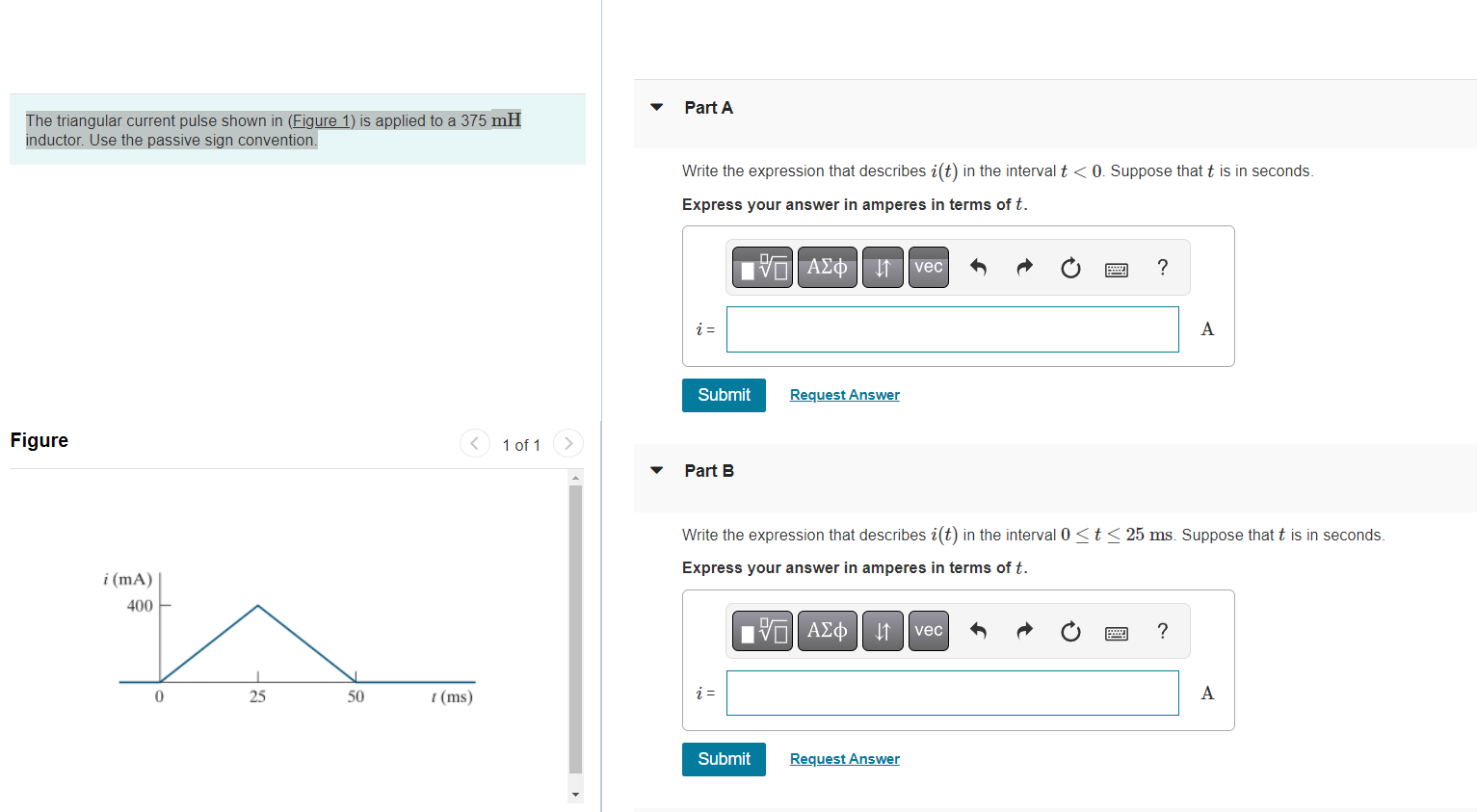This screenshot has width=1477, height=812.
Task: Insert vector notation with the vec icon in Part A
Action: [x=928, y=267]
